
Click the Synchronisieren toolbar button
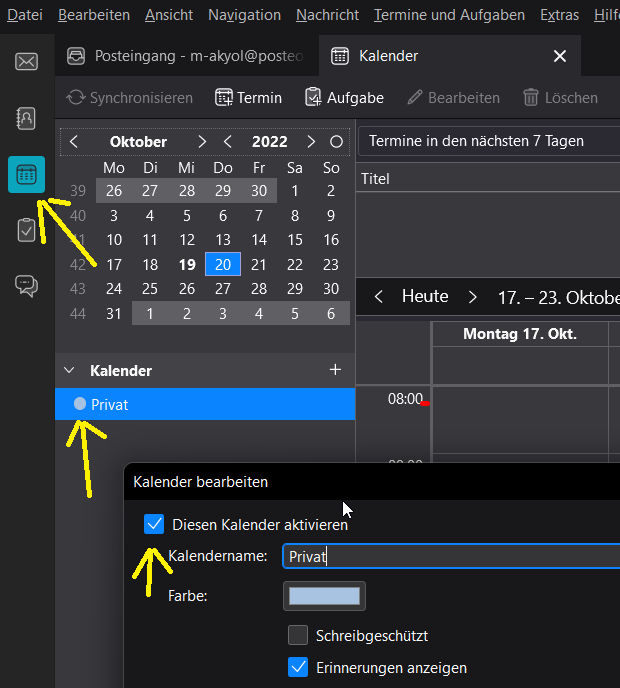tap(130, 98)
